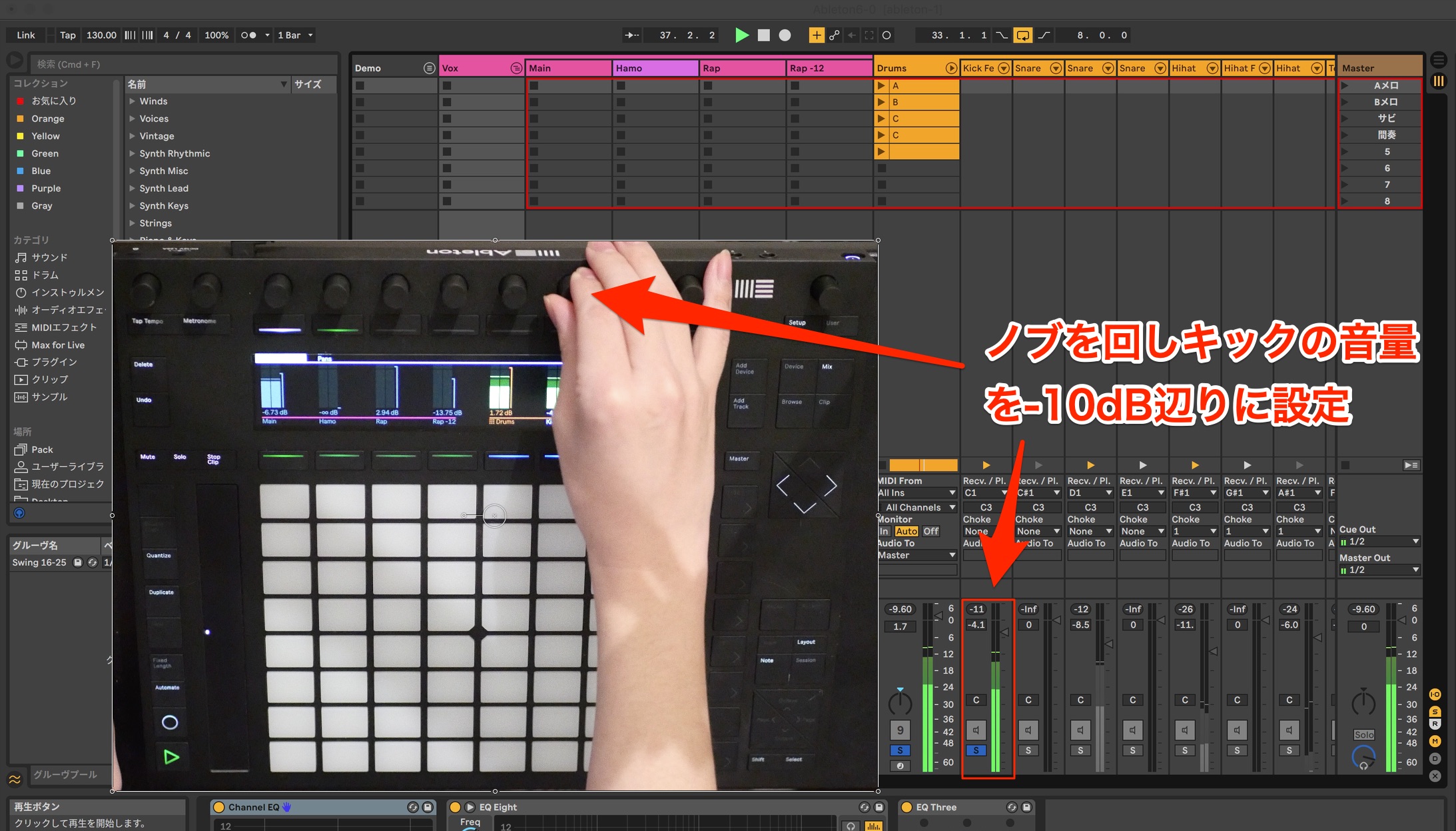Click the Arrangement Record circle button
Screen dimensions: 1456x831
785,35
